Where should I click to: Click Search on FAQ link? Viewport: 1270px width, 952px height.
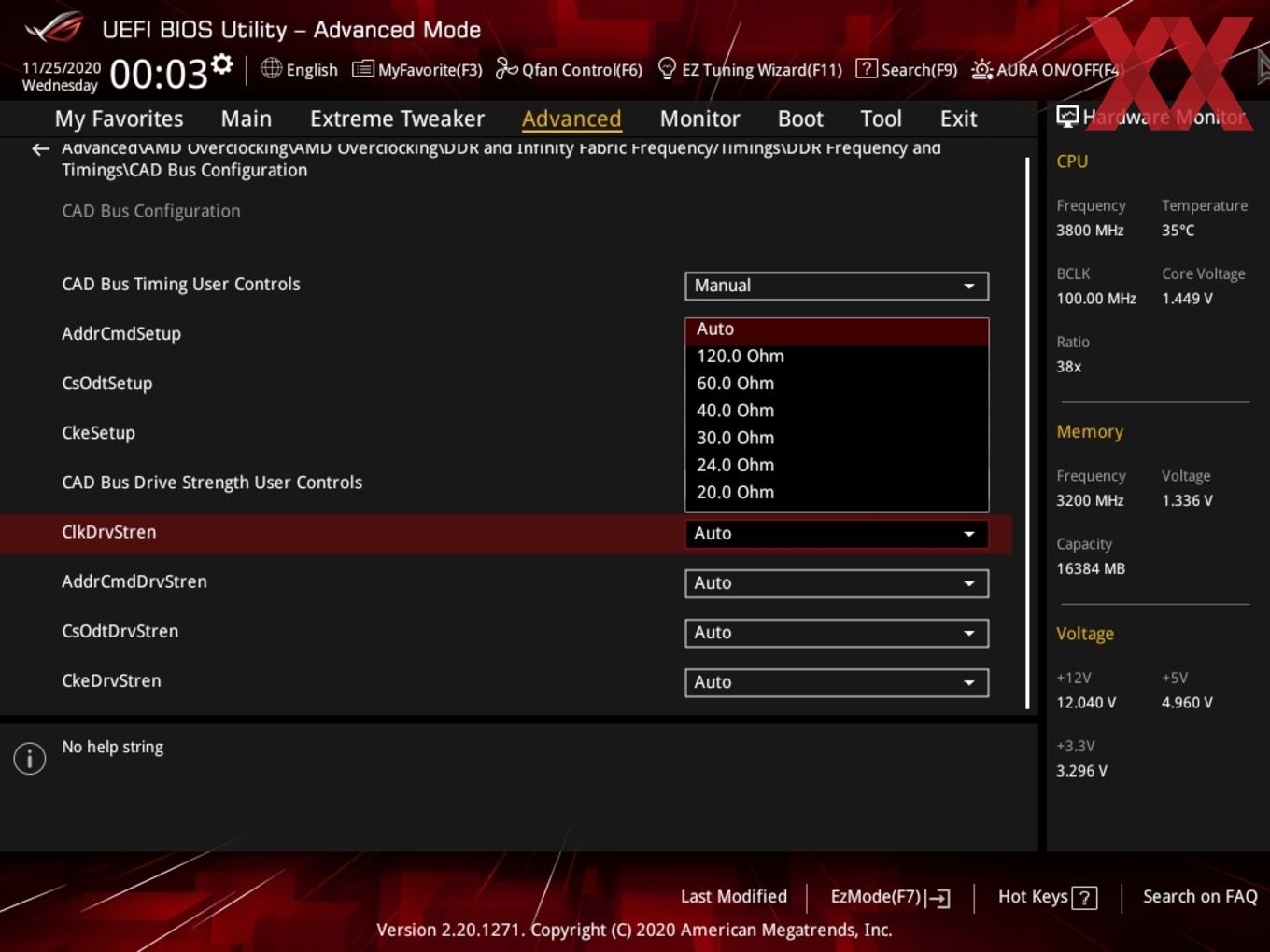[1200, 897]
